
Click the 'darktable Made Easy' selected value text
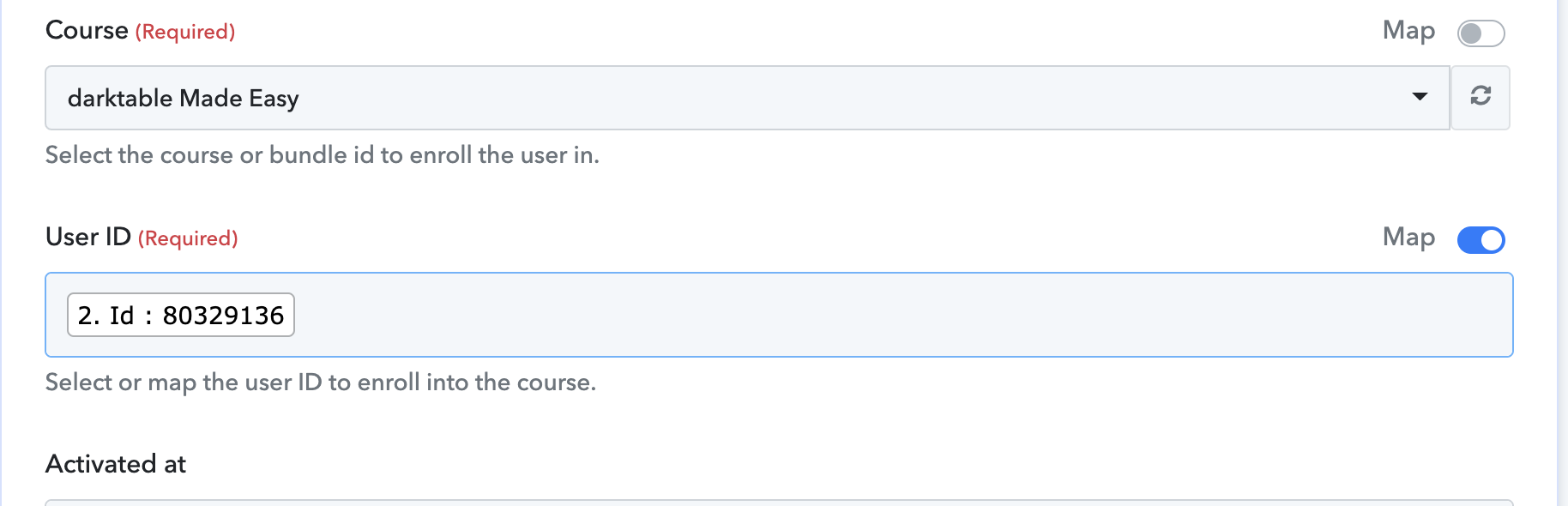click(x=184, y=99)
